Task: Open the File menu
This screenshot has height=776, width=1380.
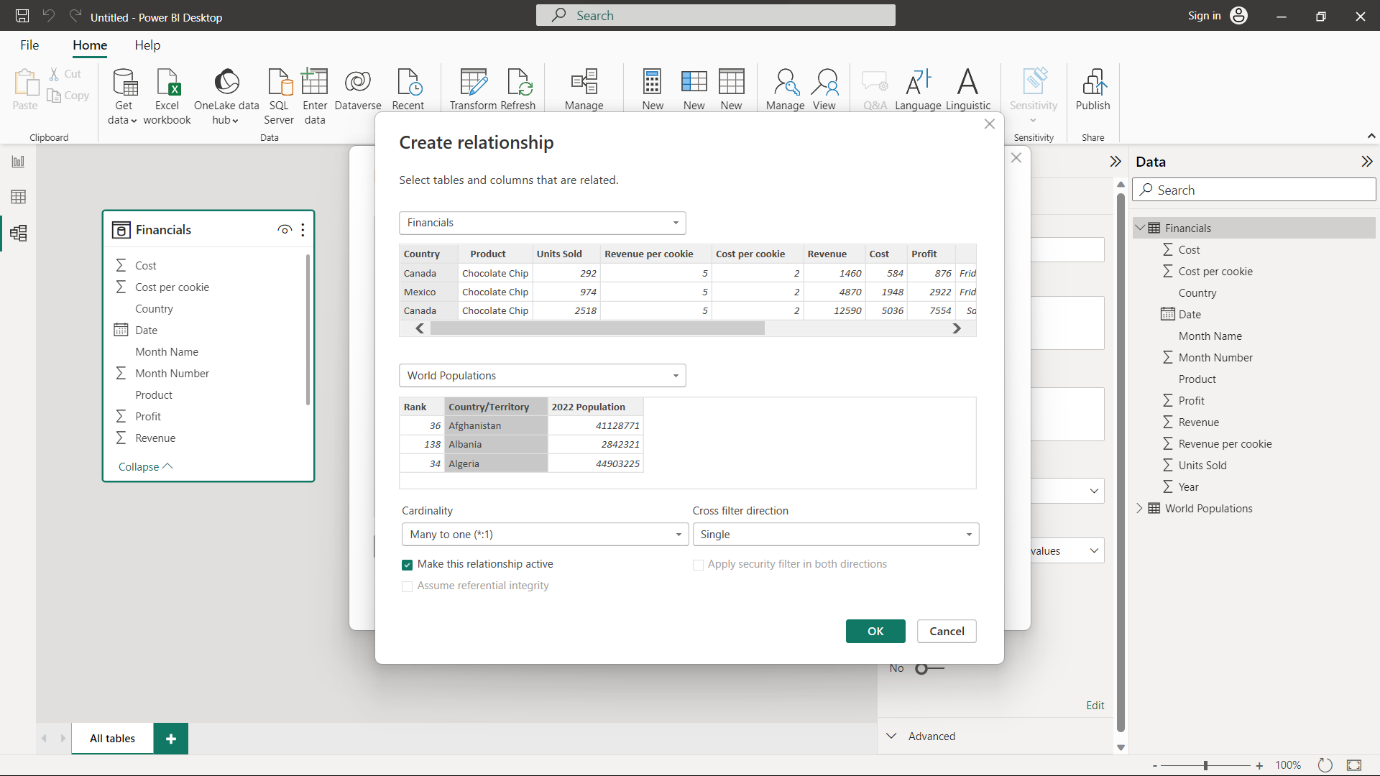Action: point(30,45)
